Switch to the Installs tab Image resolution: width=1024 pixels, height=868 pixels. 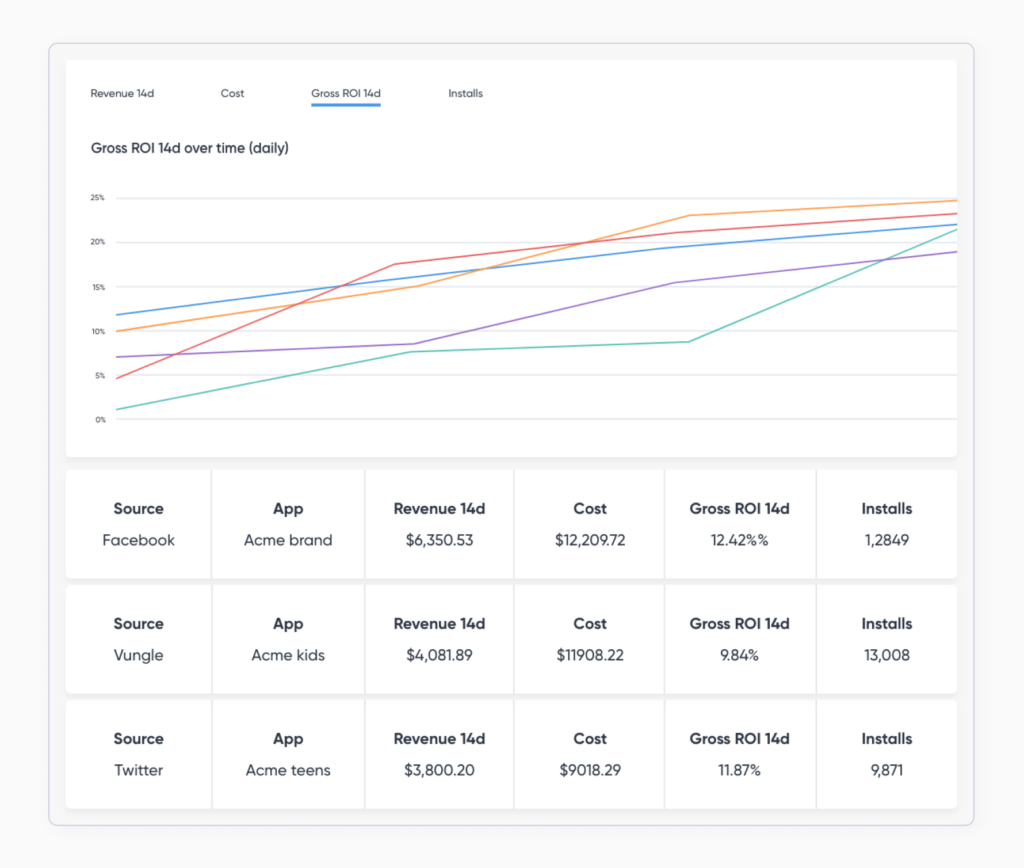465,93
